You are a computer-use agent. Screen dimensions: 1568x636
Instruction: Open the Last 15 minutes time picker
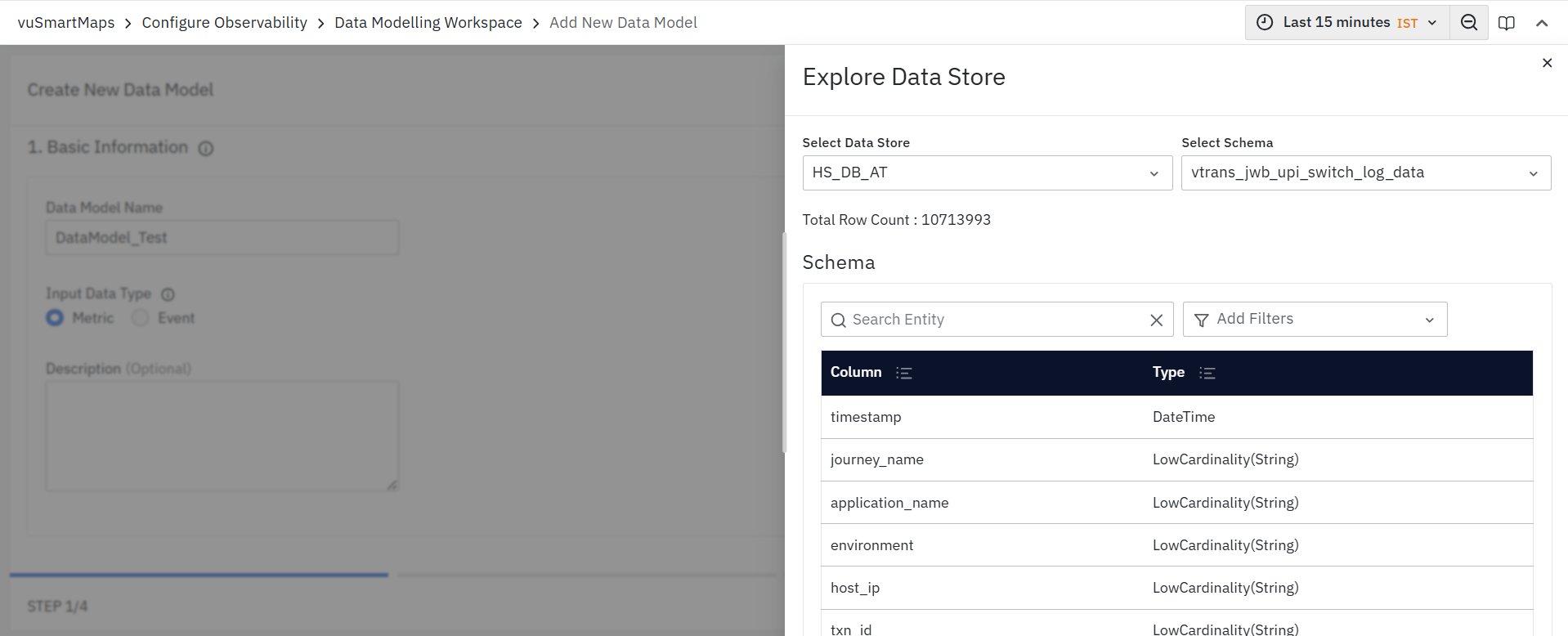pos(1346,23)
